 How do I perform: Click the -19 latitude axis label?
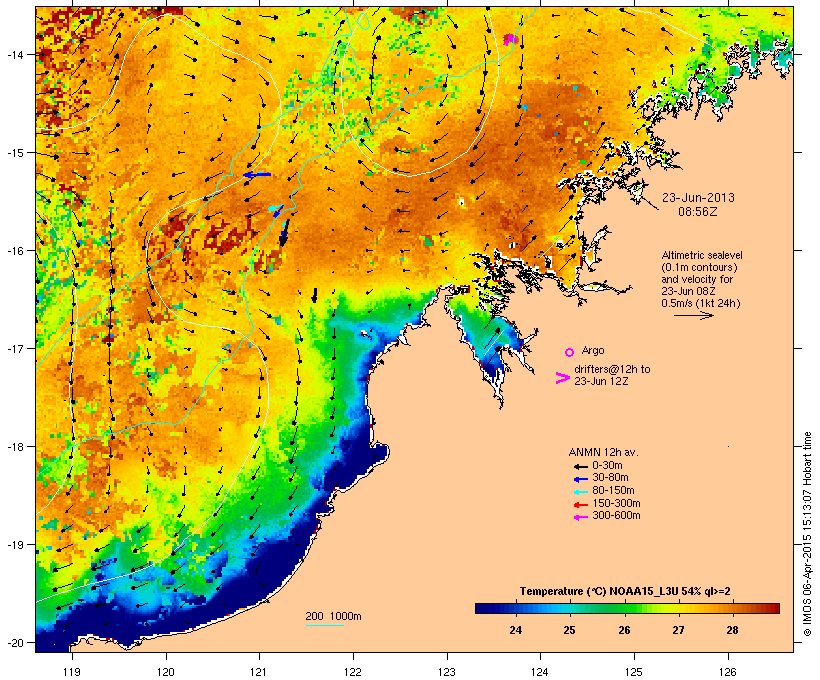(15, 545)
